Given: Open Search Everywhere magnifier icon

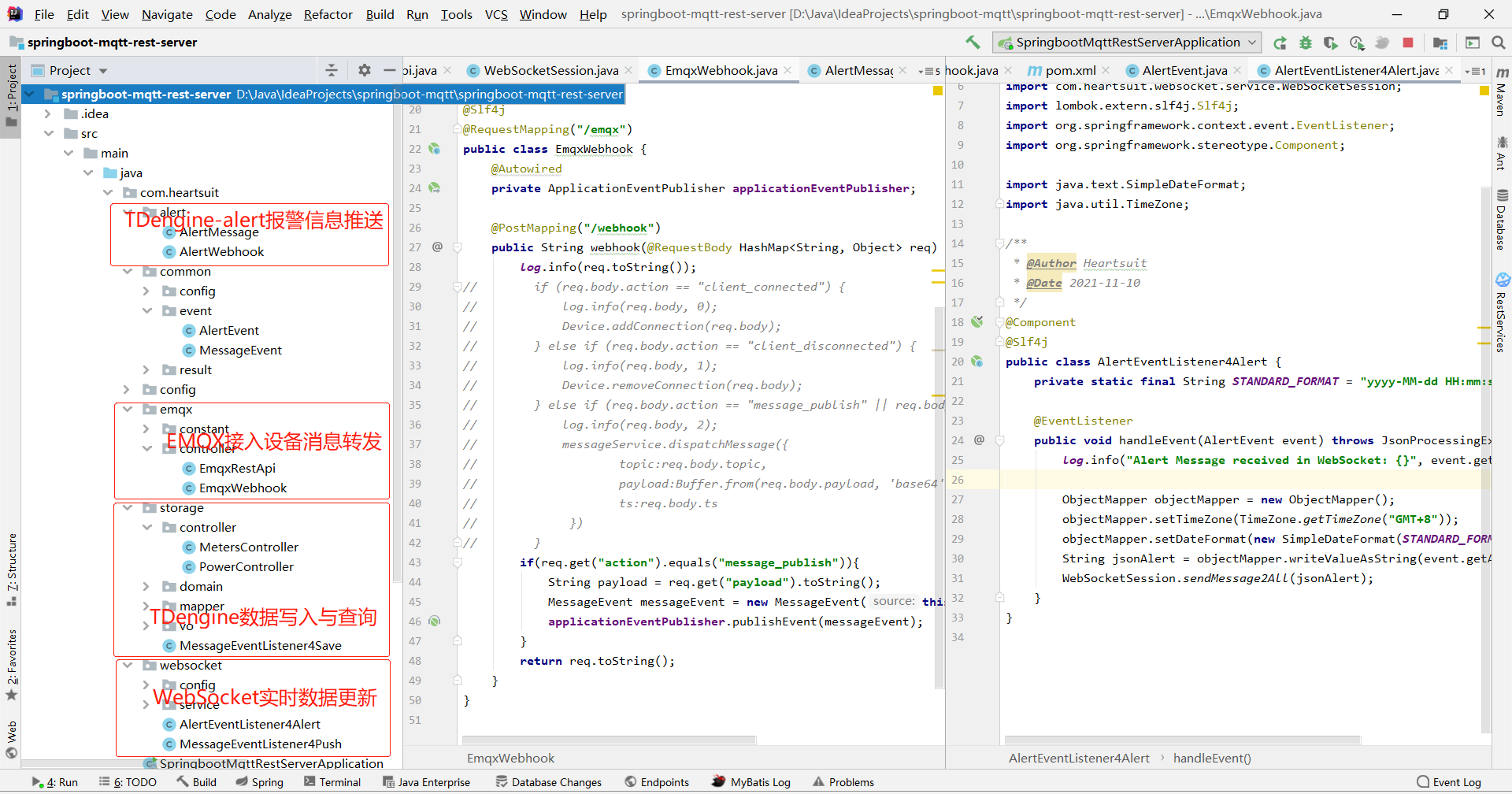Looking at the screenshot, I should (x=1499, y=43).
